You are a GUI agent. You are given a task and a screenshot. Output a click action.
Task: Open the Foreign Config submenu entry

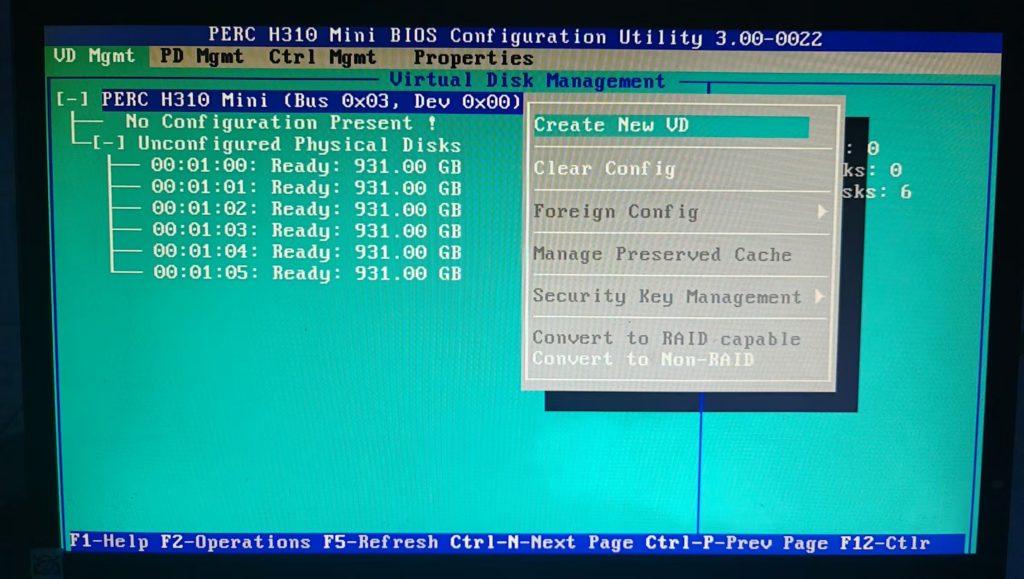[616, 211]
